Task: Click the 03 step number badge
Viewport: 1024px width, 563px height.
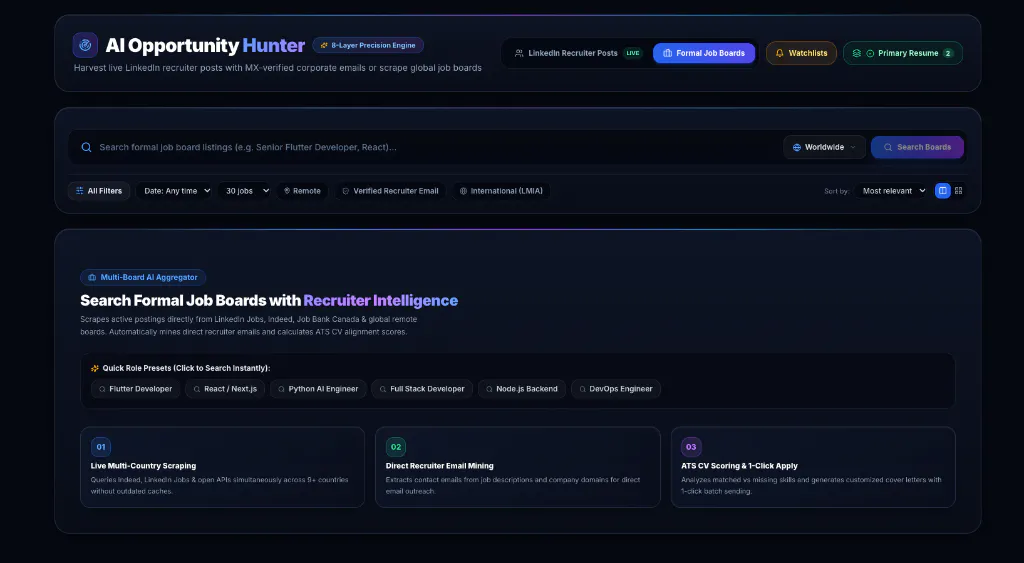Action: [691, 447]
